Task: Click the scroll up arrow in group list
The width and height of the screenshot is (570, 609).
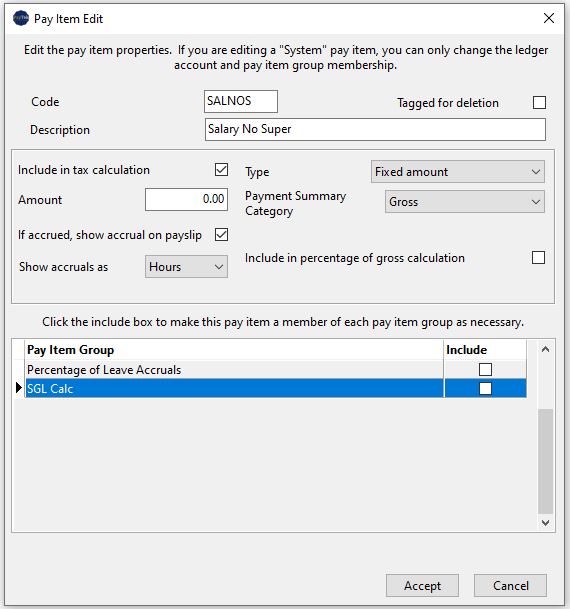Action: 546,349
